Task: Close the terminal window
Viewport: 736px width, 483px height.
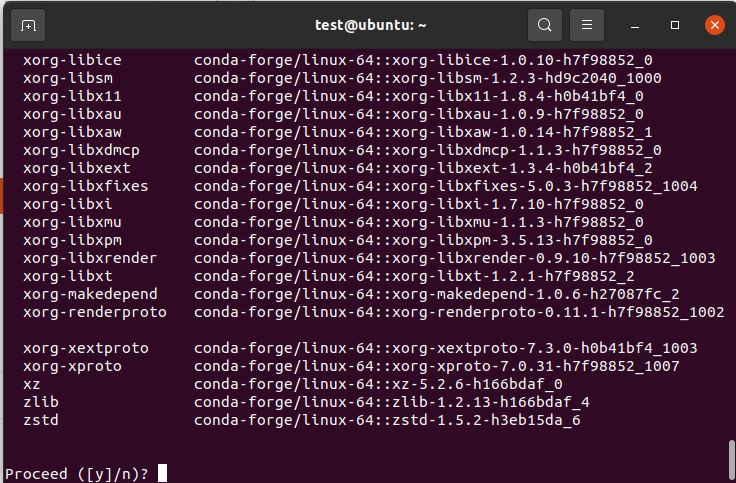Action: coord(714,25)
